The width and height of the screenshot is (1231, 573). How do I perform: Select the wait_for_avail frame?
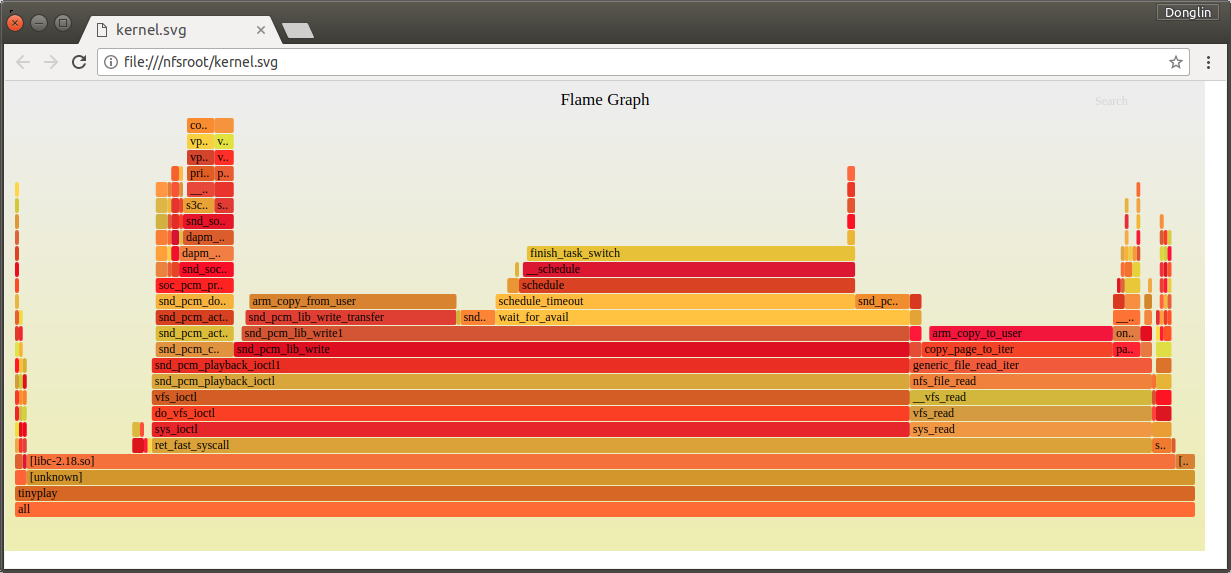[702, 317]
